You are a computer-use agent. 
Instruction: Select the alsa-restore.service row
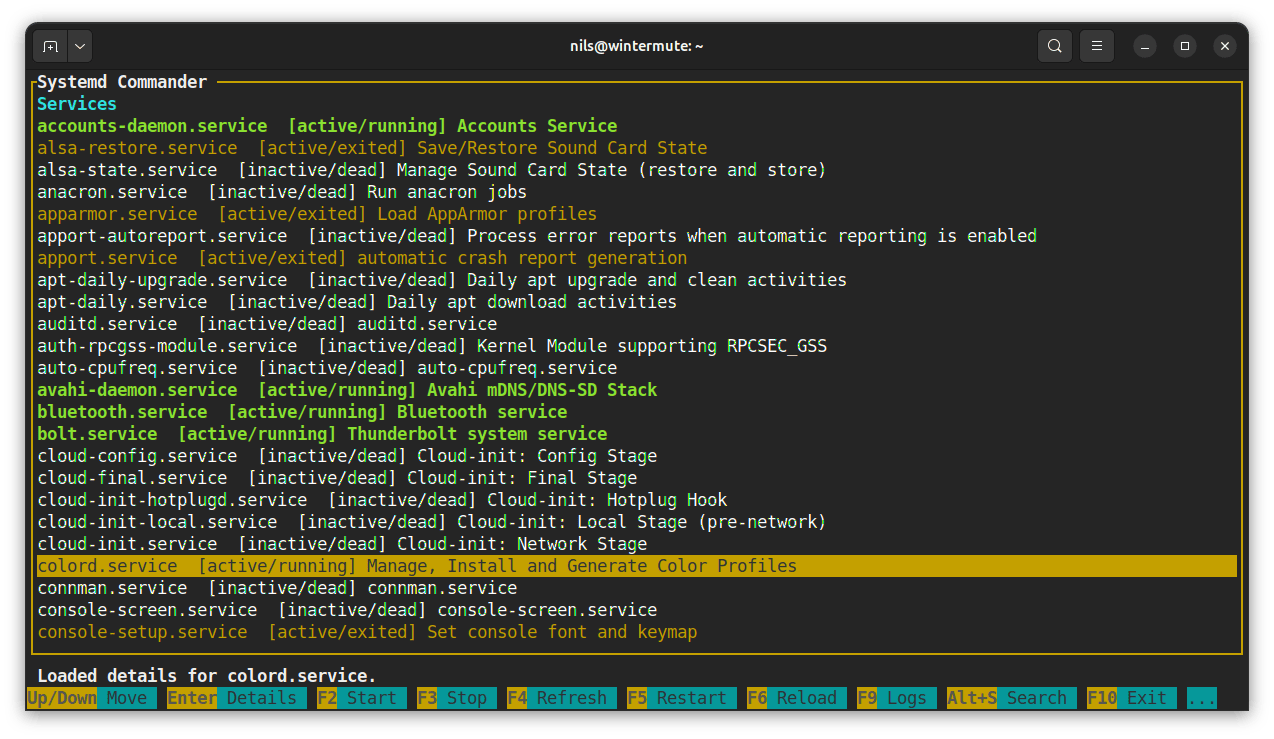pos(637,148)
